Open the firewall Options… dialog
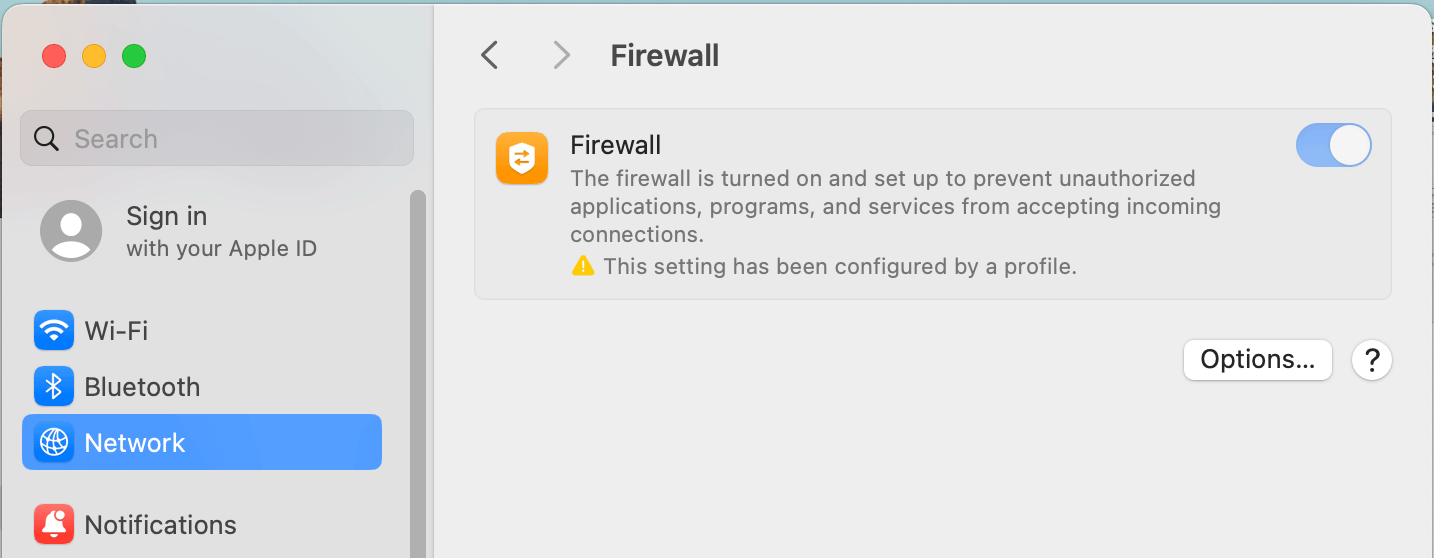This screenshot has width=1434, height=558. click(1257, 360)
